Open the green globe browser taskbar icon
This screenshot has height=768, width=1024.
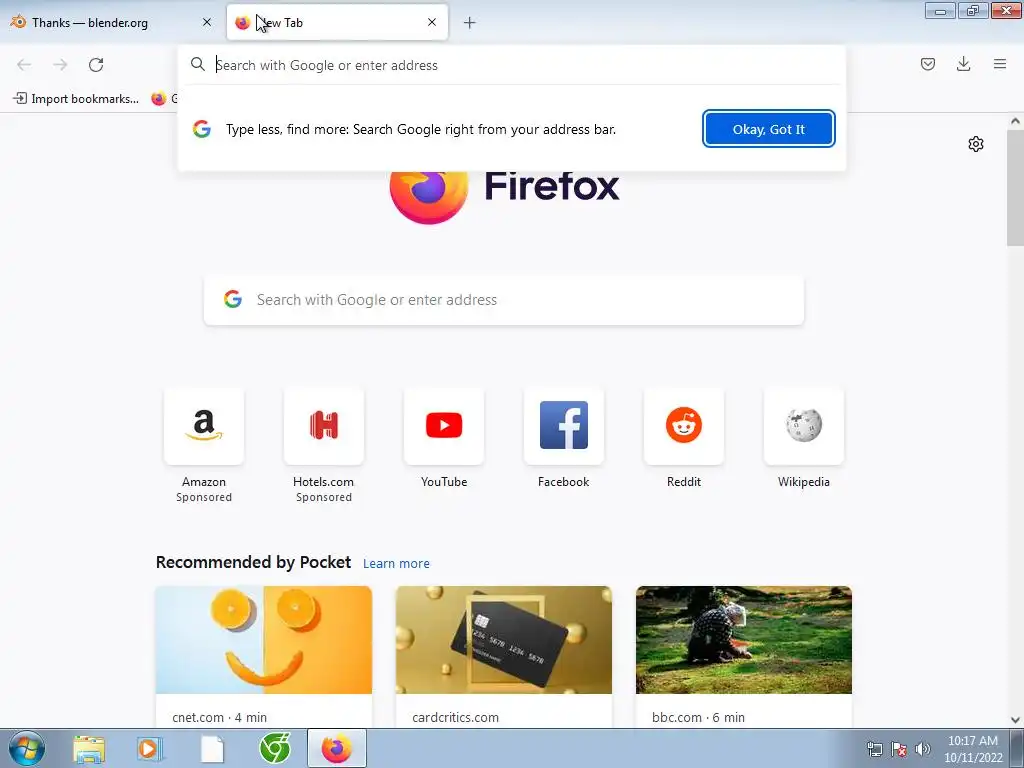(275, 748)
